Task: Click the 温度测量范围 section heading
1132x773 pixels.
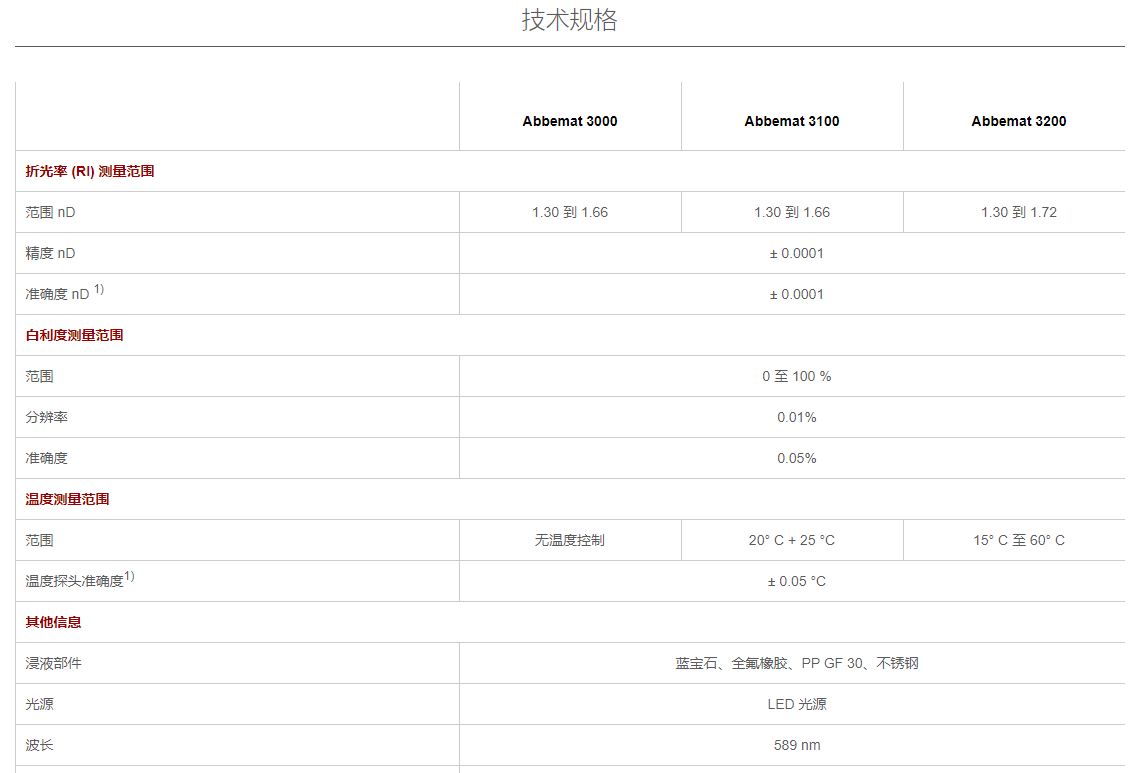Action: (68, 499)
